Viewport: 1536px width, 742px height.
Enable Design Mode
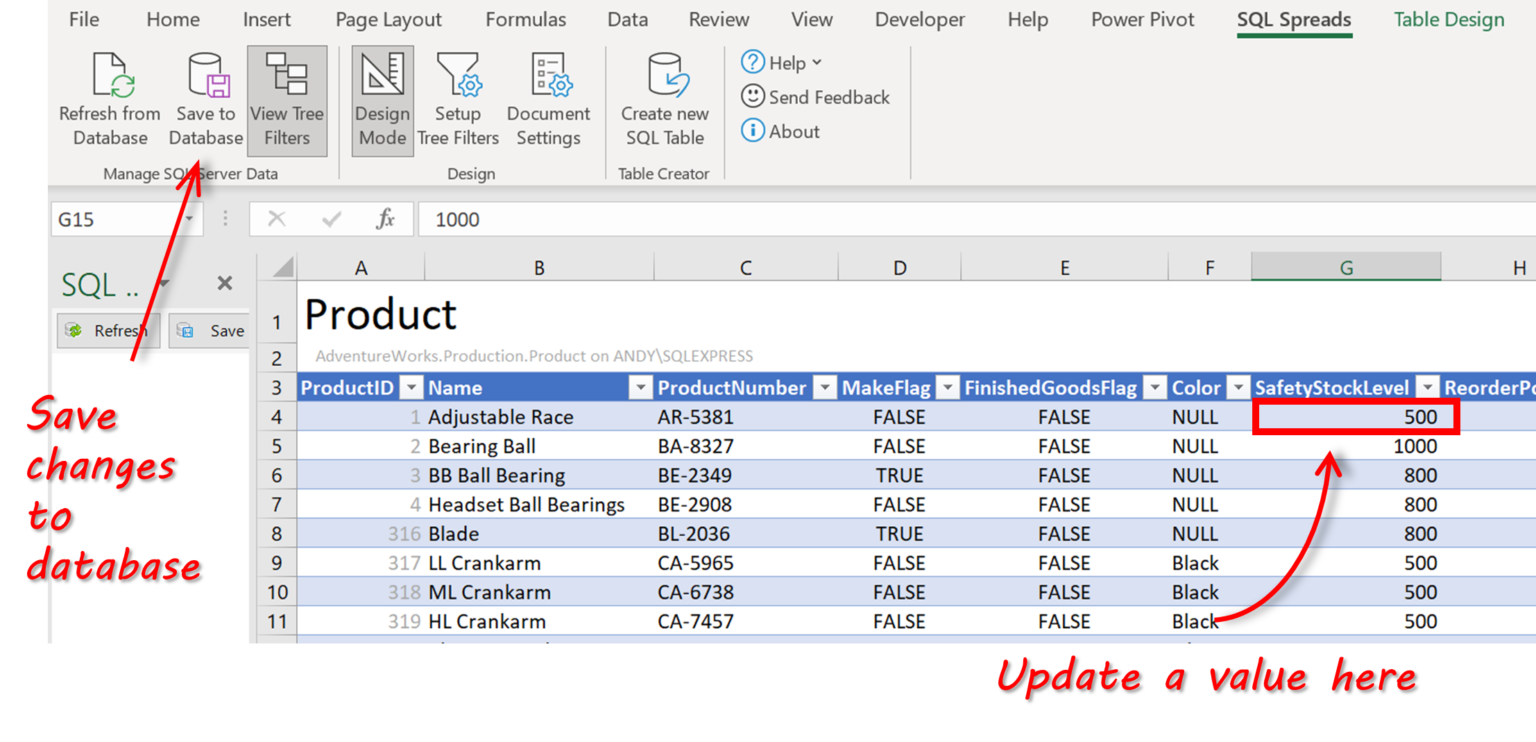[x=382, y=97]
